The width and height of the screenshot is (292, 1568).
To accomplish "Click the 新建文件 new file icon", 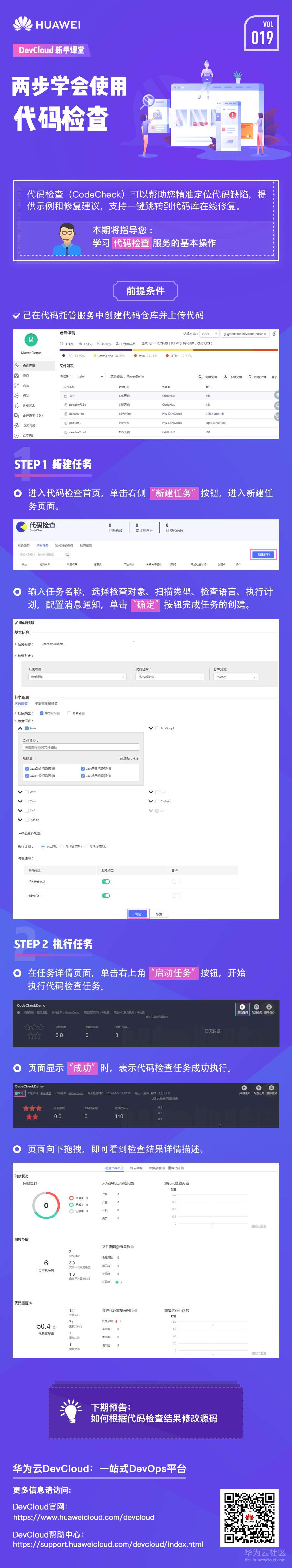I will pyautogui.click(x=249, y=377).
